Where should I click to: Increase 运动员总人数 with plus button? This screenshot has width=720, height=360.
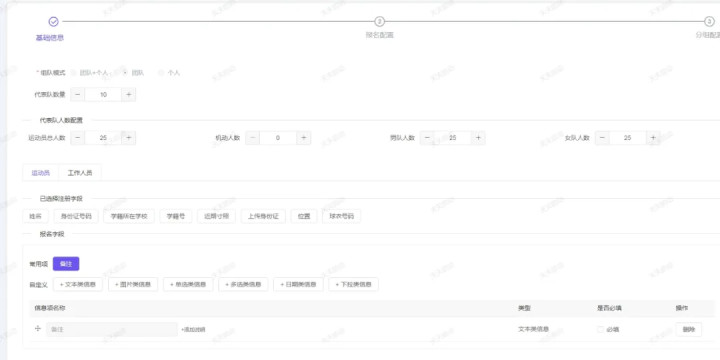tap(129, 138)
